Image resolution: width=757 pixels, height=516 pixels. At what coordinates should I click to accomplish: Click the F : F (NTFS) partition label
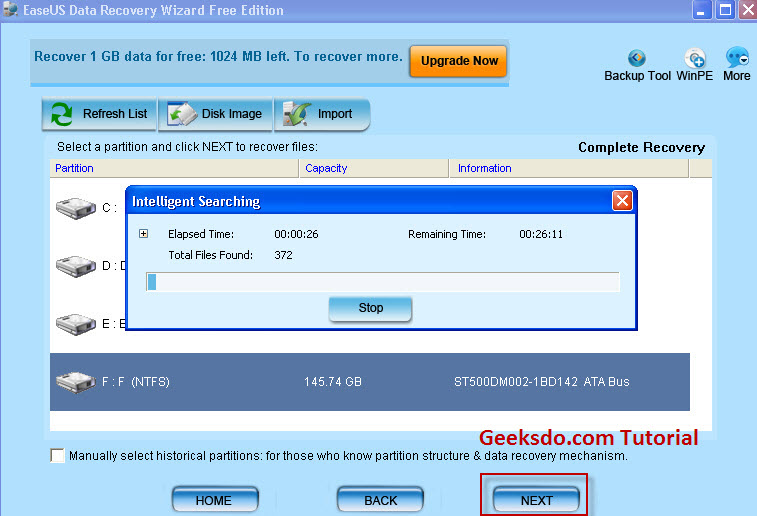coord(136,382)
